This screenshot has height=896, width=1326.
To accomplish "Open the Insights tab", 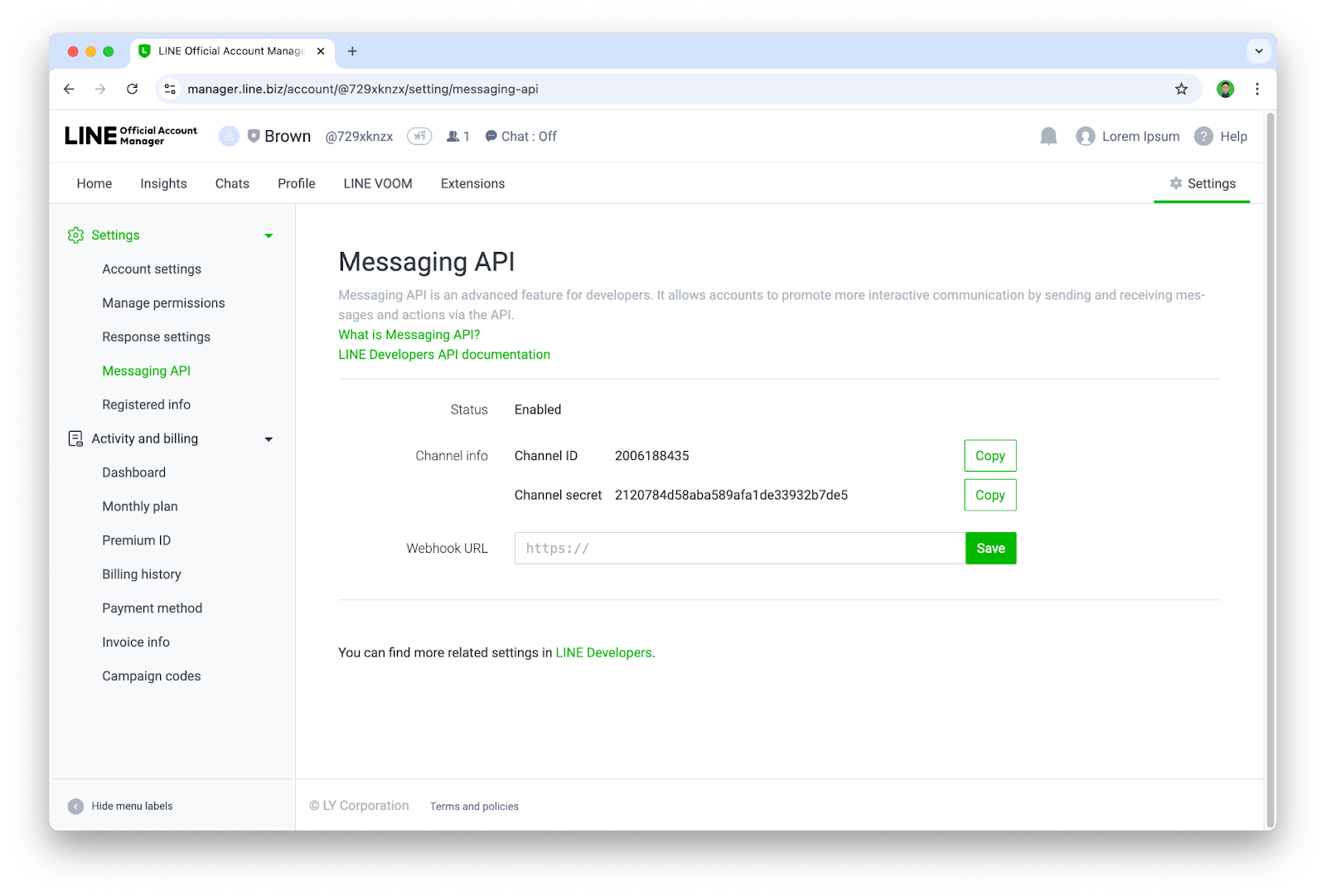I will tap(163, 183).
